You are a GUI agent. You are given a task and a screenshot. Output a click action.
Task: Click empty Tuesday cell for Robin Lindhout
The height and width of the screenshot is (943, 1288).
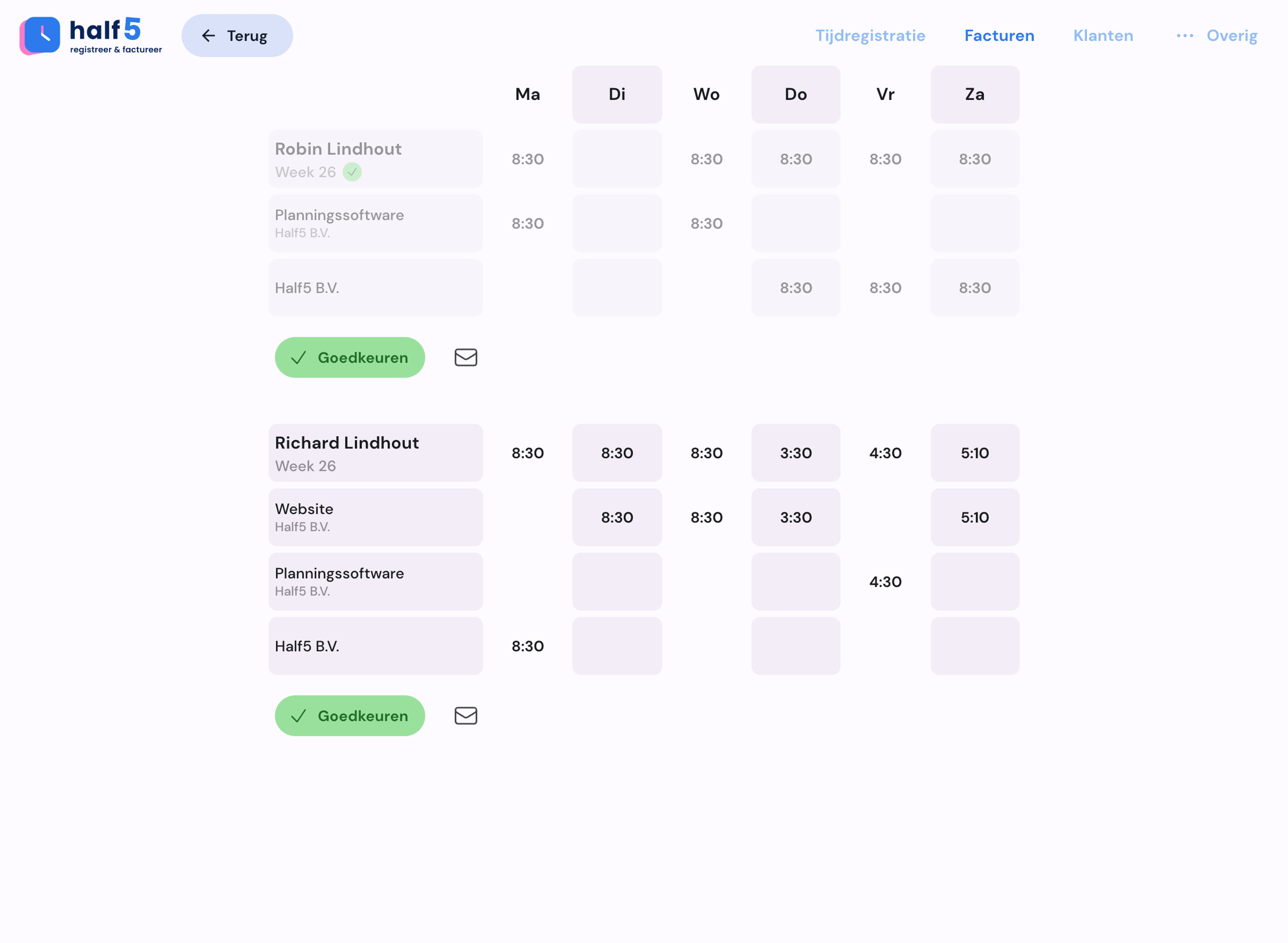tap(617, 159)
